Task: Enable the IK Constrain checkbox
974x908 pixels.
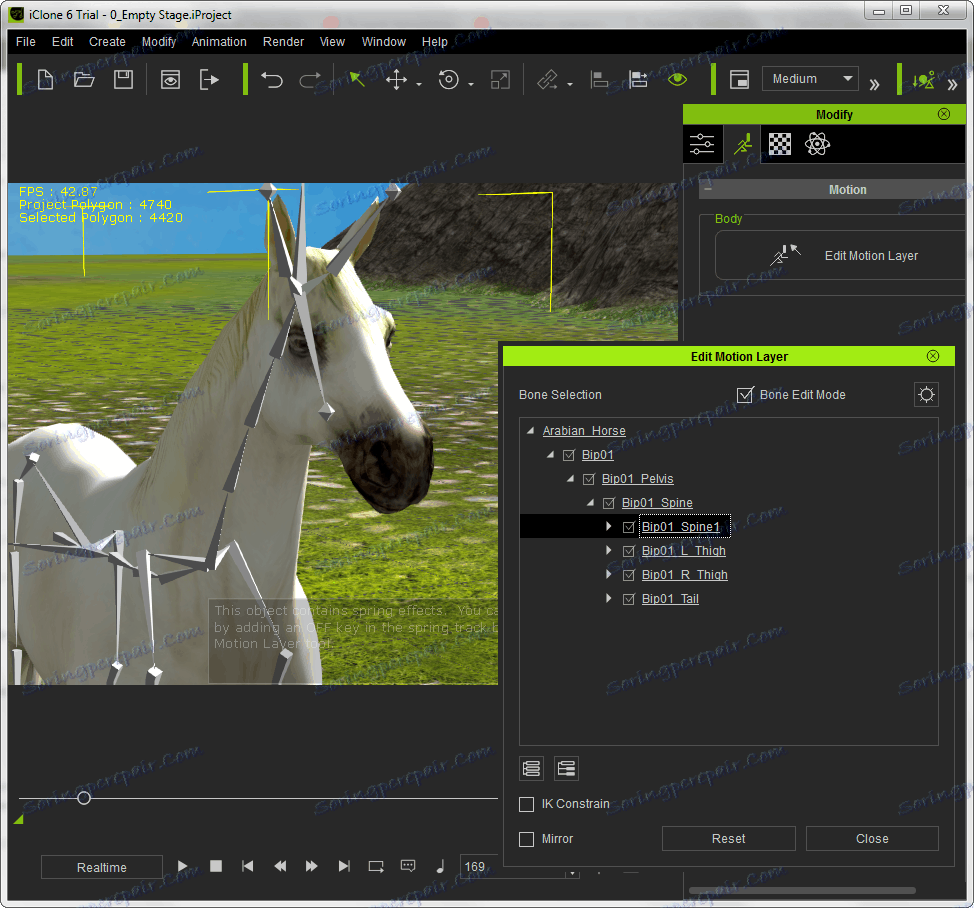Action: click(527, 804)
